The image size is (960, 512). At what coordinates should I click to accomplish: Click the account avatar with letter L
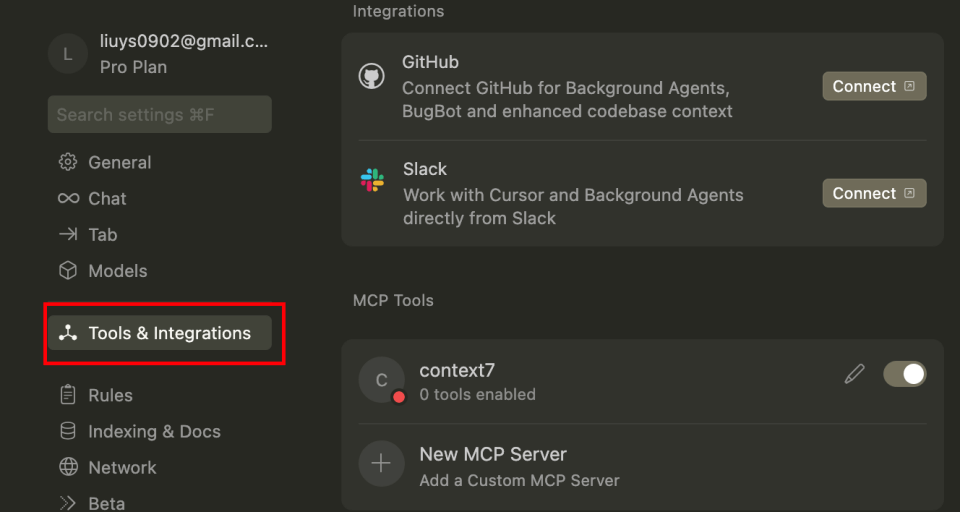[68, 54]
